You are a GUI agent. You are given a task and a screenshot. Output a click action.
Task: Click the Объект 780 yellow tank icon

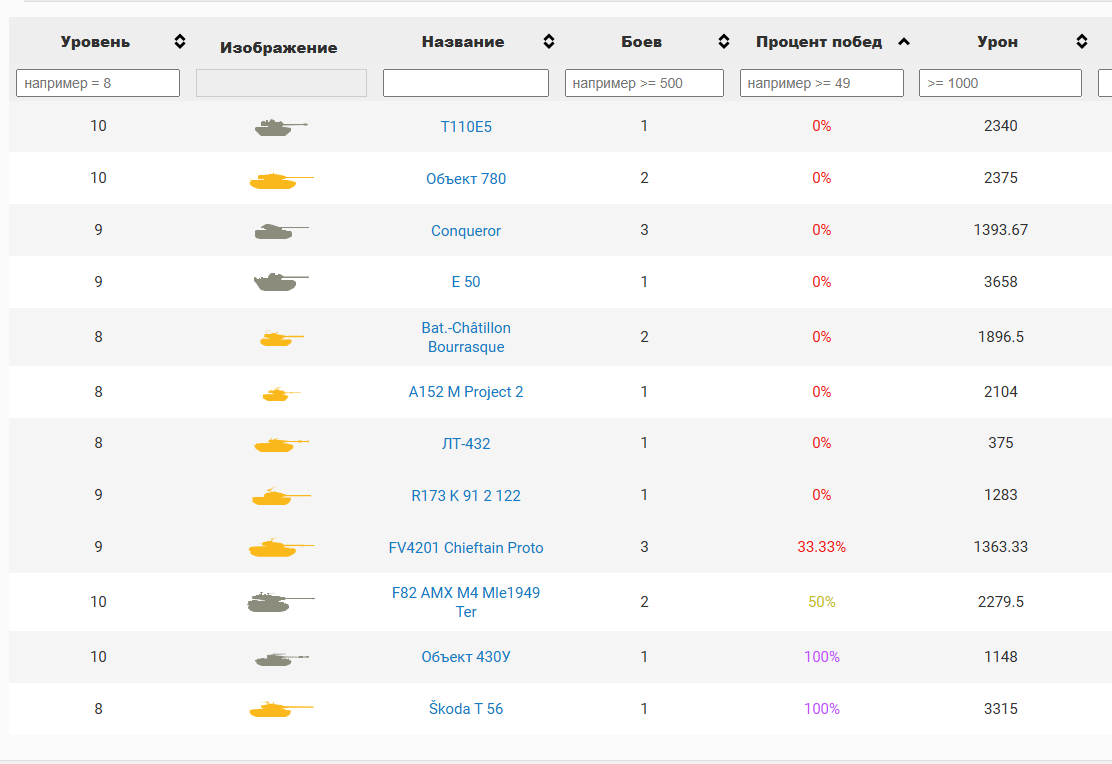click(x=281, y=179)
